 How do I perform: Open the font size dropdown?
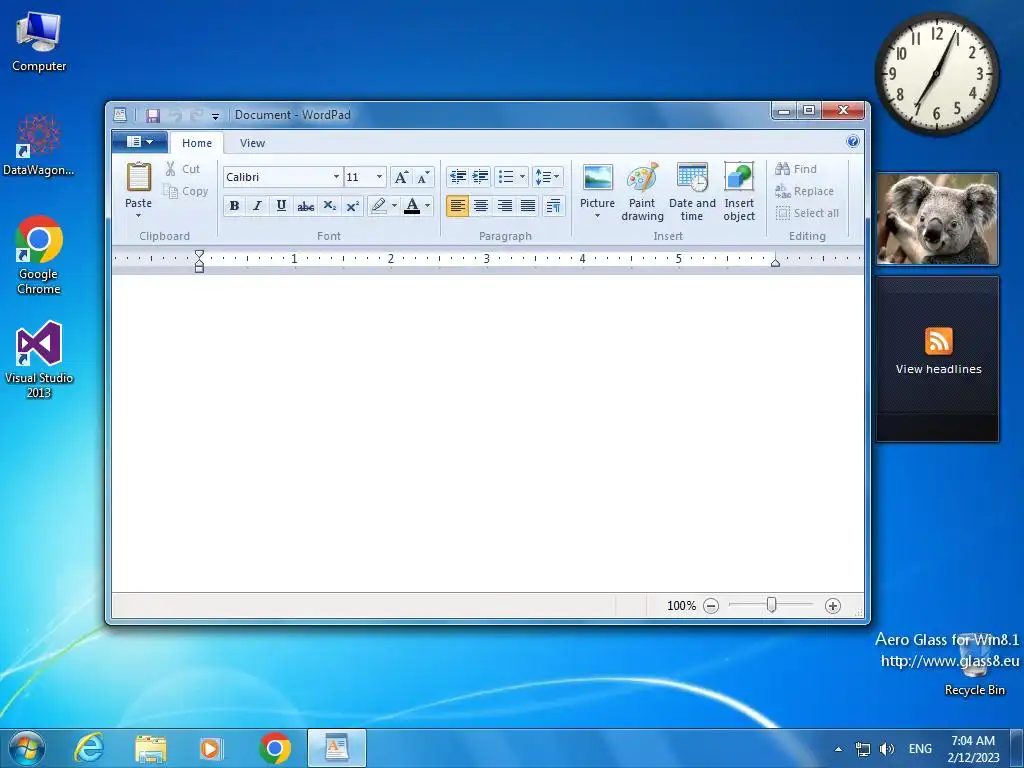[x=379, y=177]
